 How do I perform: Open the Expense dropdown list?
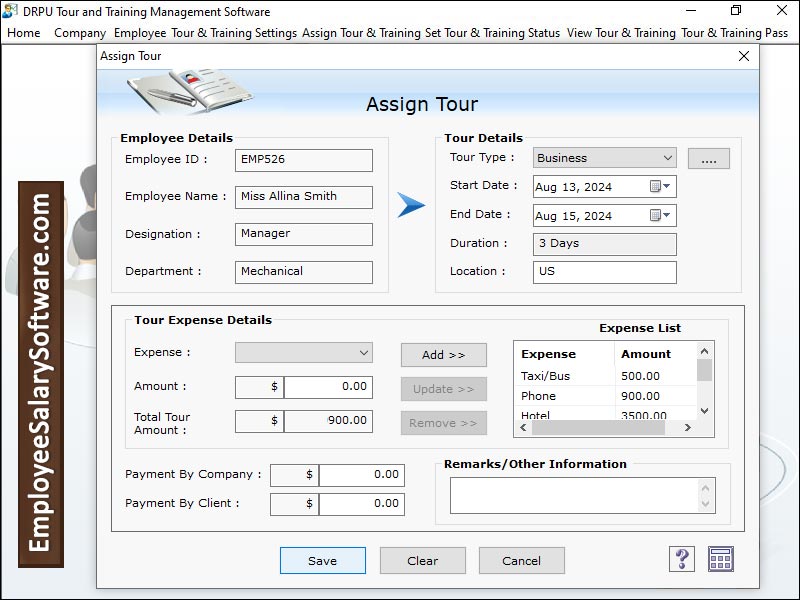363,353
